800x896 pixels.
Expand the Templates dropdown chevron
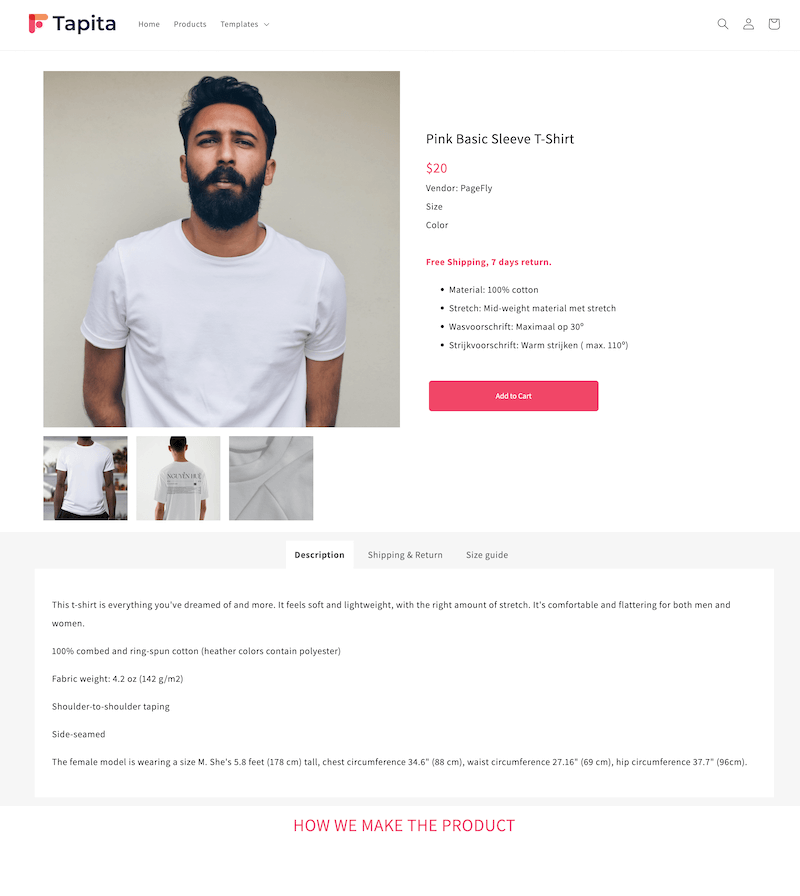266,25
